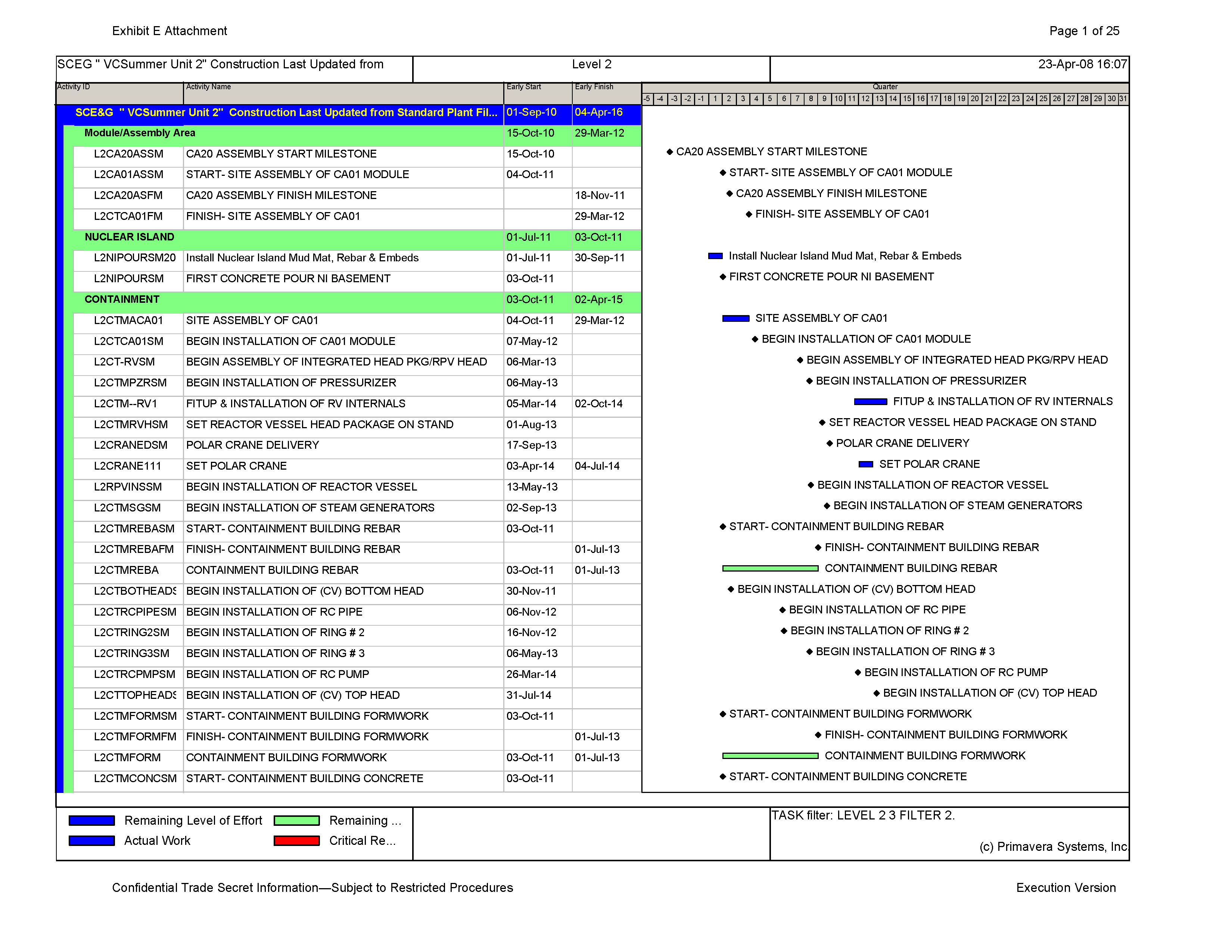
Task: Click the Early Finish column header
Action: coord(607,93)
